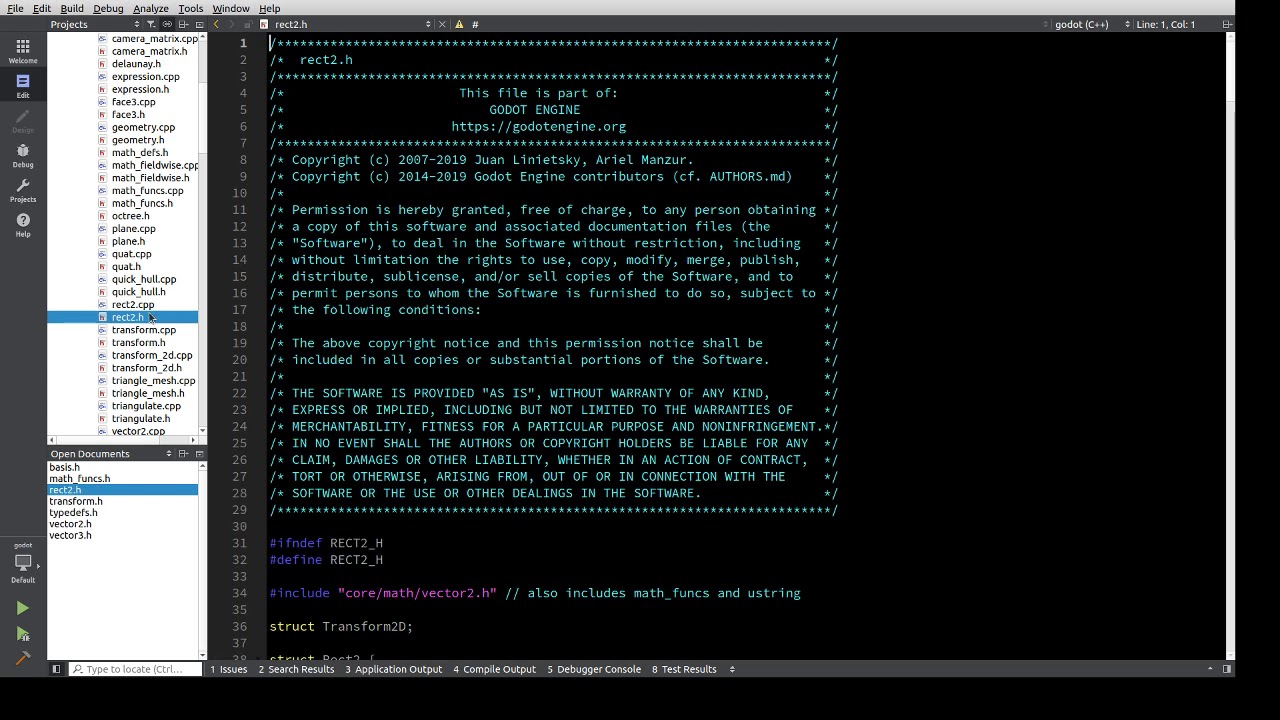This screenshot has height=720, width=1280.
Task: Show the 1 Issues output pane
Action: 228,669
